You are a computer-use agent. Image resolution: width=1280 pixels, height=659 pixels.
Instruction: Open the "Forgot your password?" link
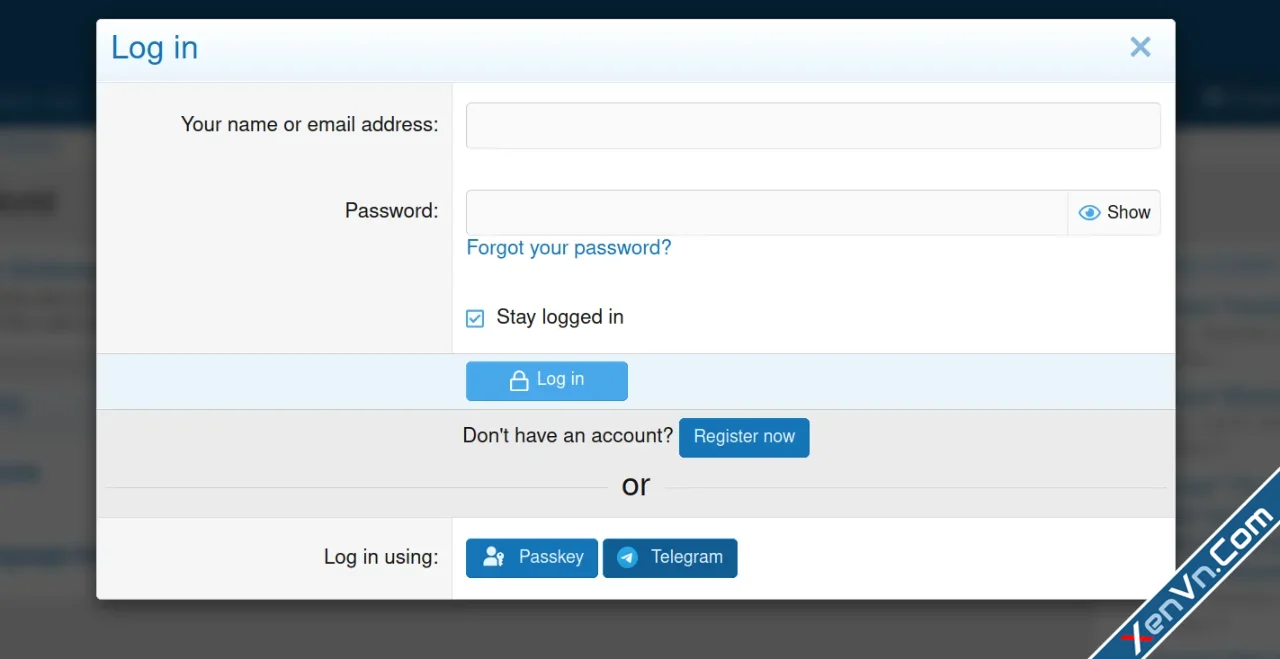coord(568,247)
